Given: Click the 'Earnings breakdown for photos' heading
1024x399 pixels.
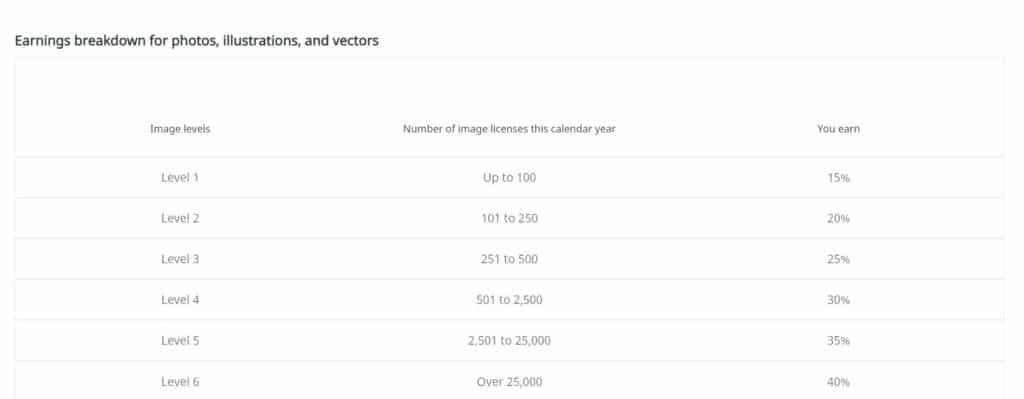Looking at the screenshot, I should 197,41.
